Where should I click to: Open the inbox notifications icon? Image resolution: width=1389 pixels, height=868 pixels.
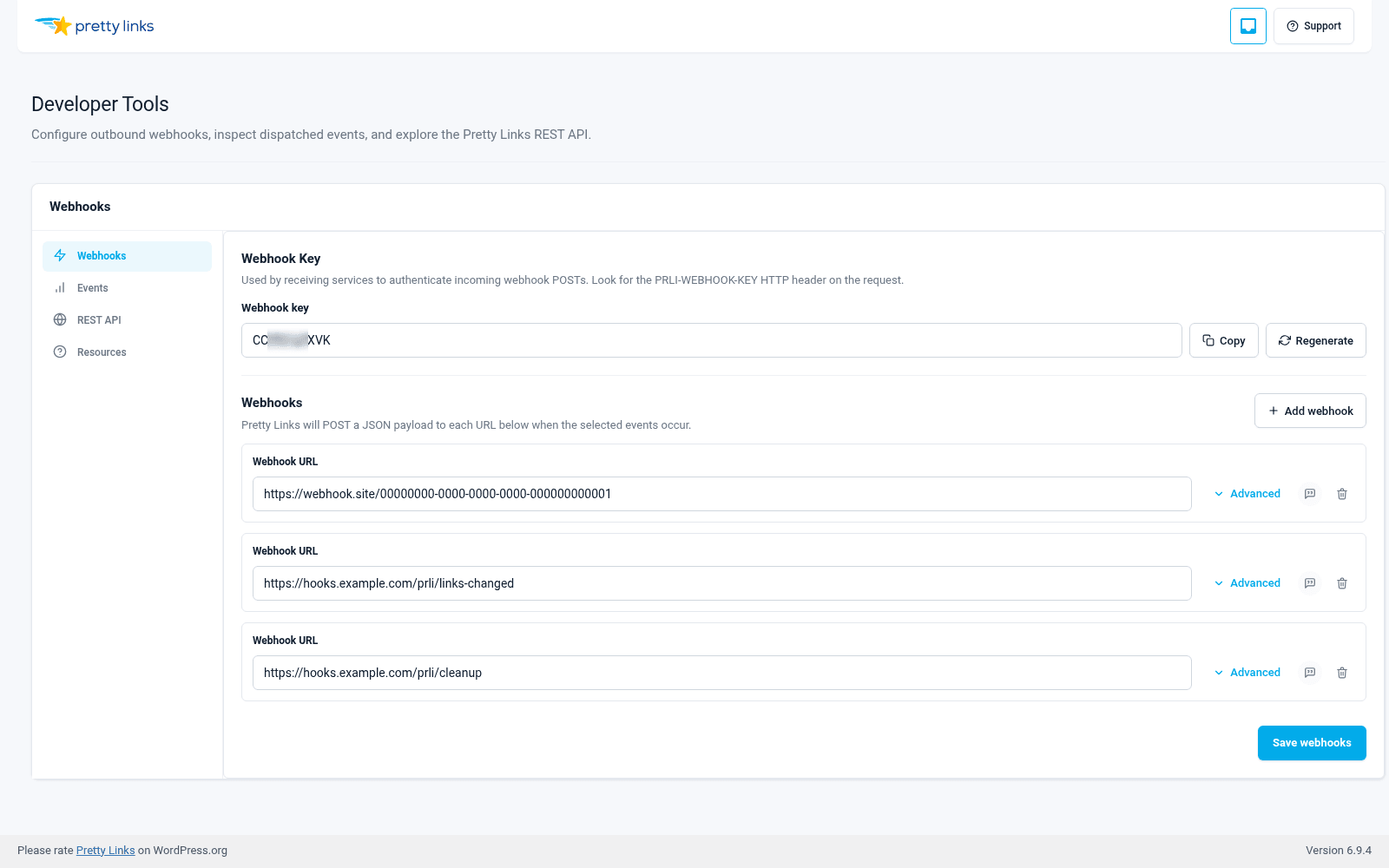[x=1247, y=26]
